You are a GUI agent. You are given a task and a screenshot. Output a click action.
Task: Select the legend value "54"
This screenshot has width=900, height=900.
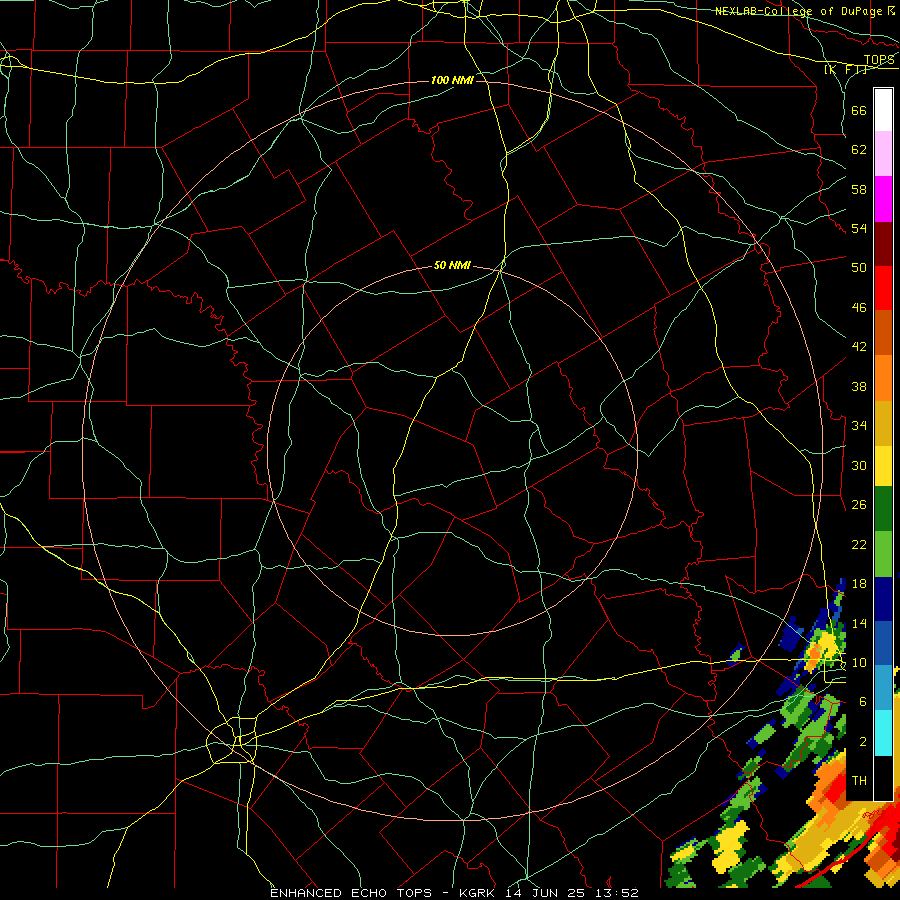(x=859, y=228)
